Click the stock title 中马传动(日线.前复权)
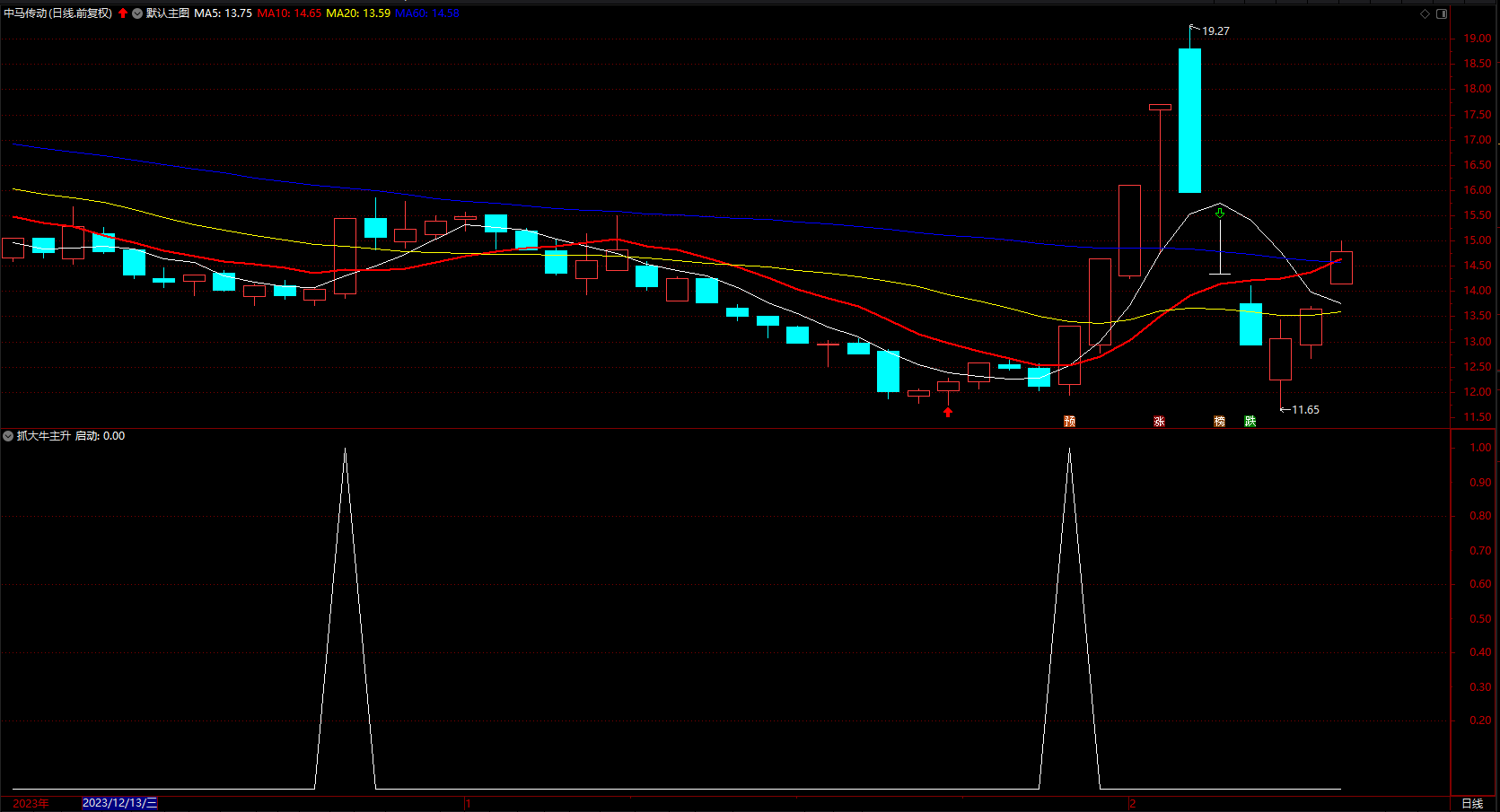The height and width of the screenshot is (812, 1500). [x=58, y=13]
